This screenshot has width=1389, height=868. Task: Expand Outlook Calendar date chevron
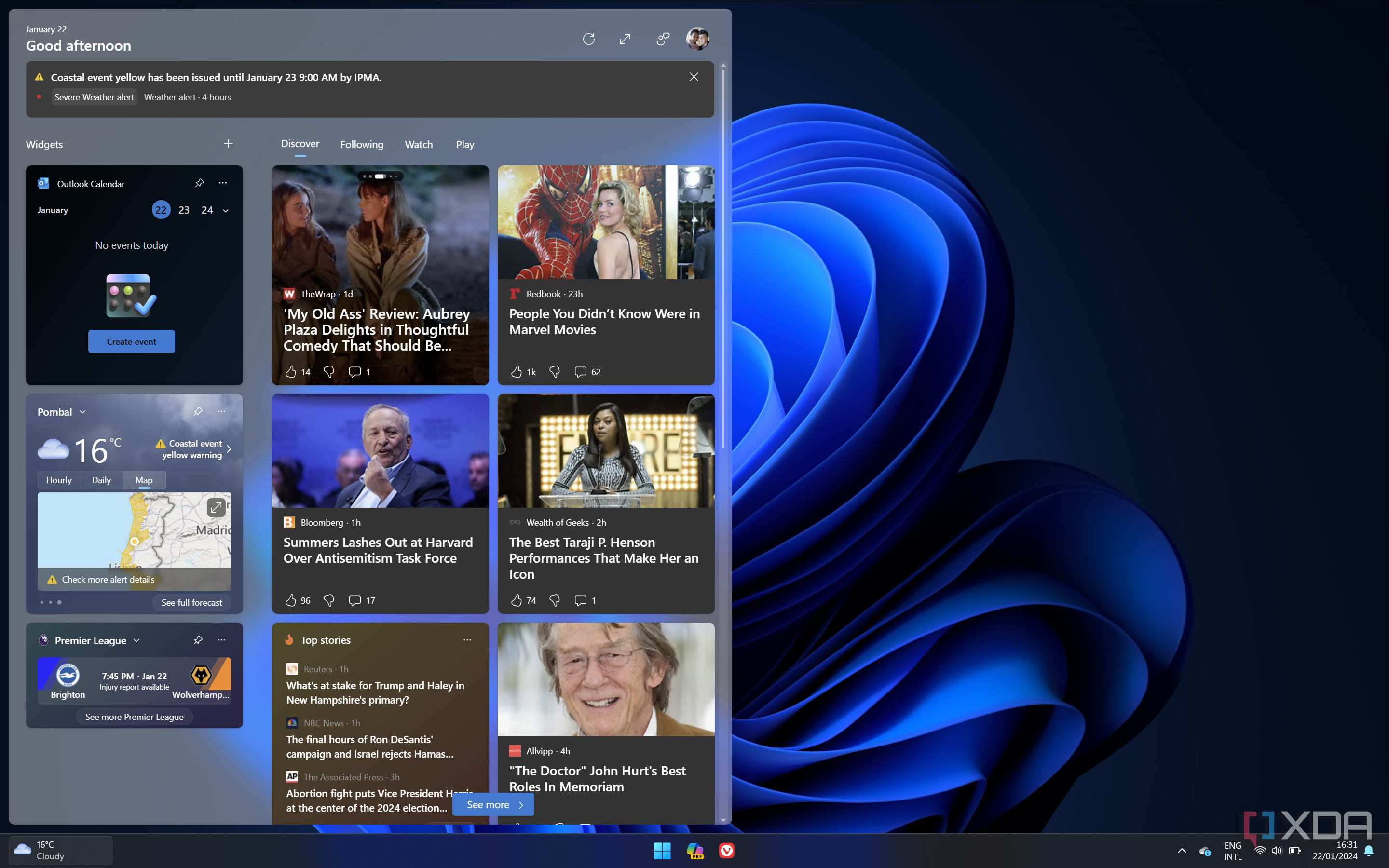pyautogui.click(x=226, y=211)
